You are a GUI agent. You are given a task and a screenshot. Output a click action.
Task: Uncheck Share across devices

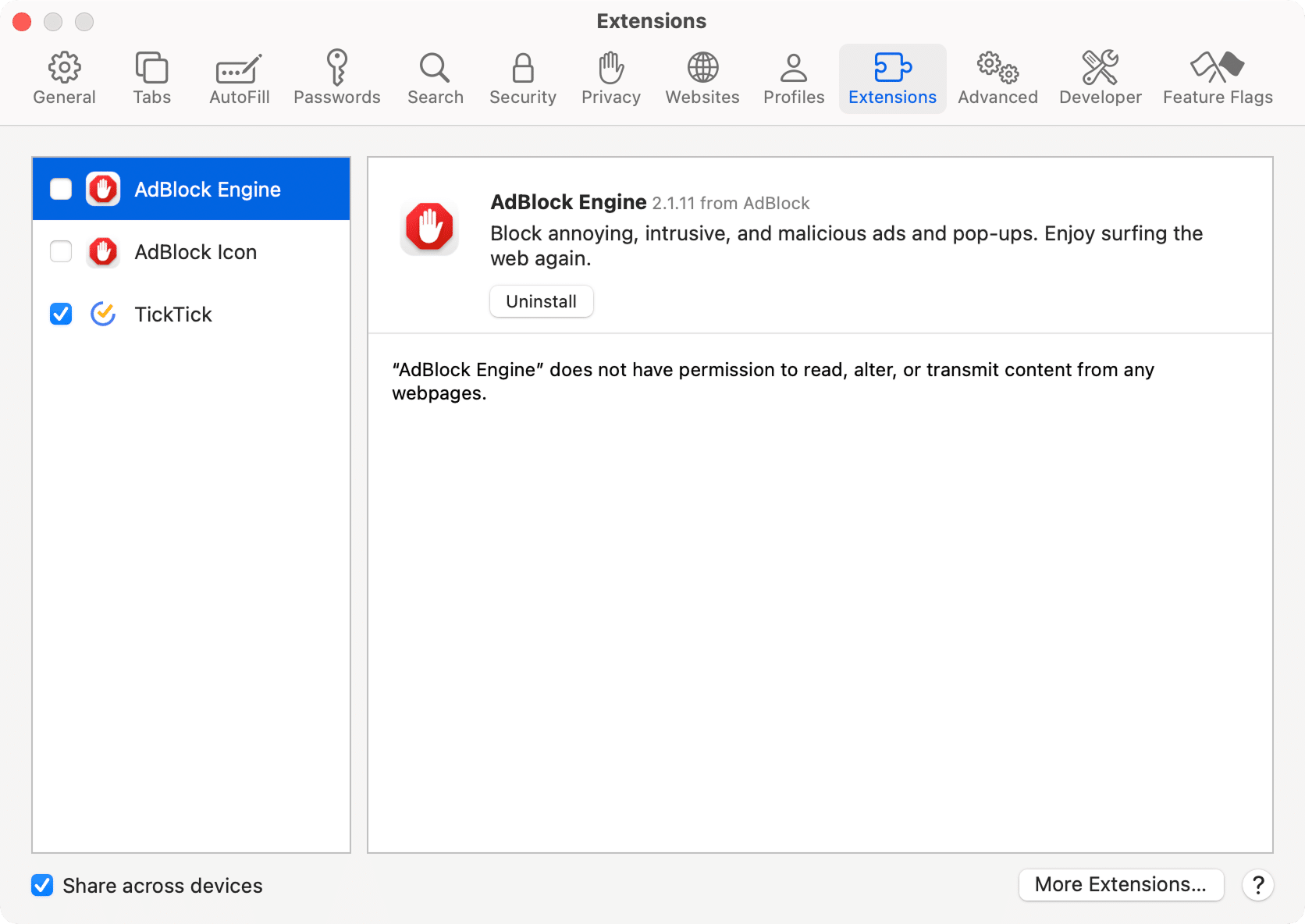point(42,885)
